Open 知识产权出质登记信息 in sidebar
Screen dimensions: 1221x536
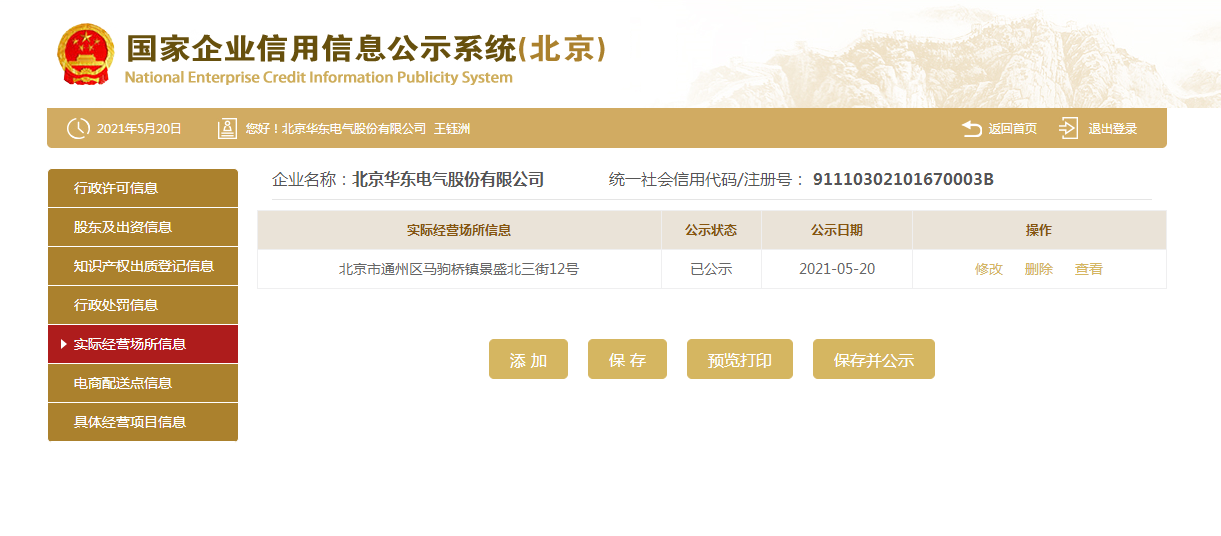click(x=143, y=266)
